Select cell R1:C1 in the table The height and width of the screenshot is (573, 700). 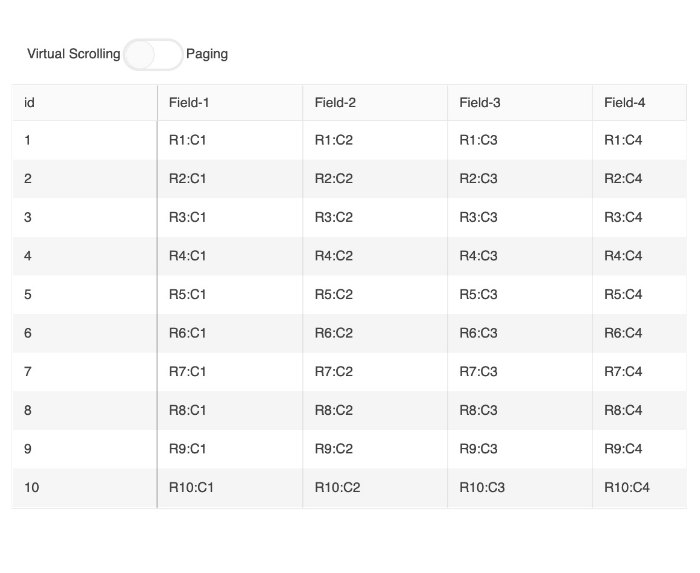[x=230, y=140]
